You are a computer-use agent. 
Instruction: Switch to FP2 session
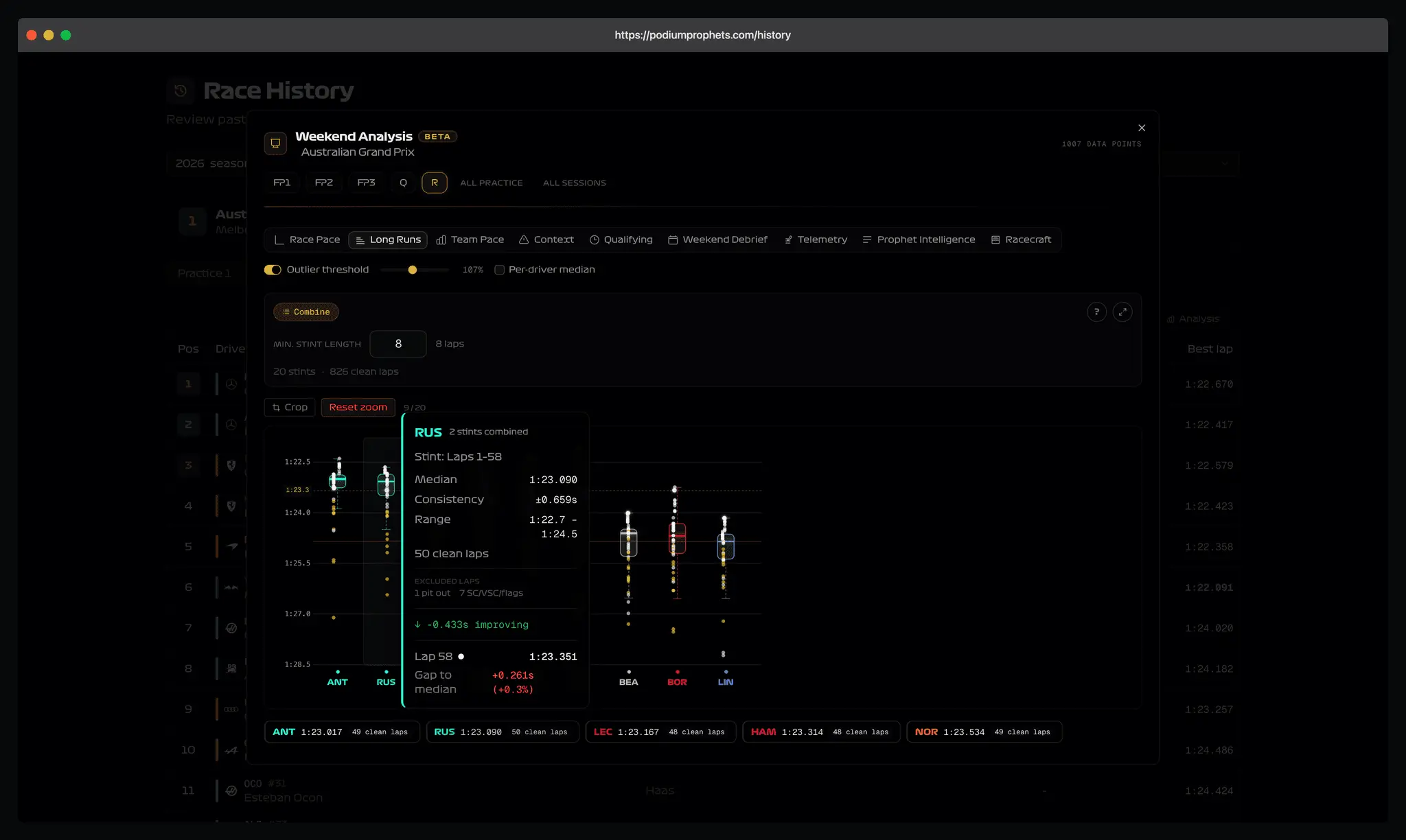coord(324,183)
